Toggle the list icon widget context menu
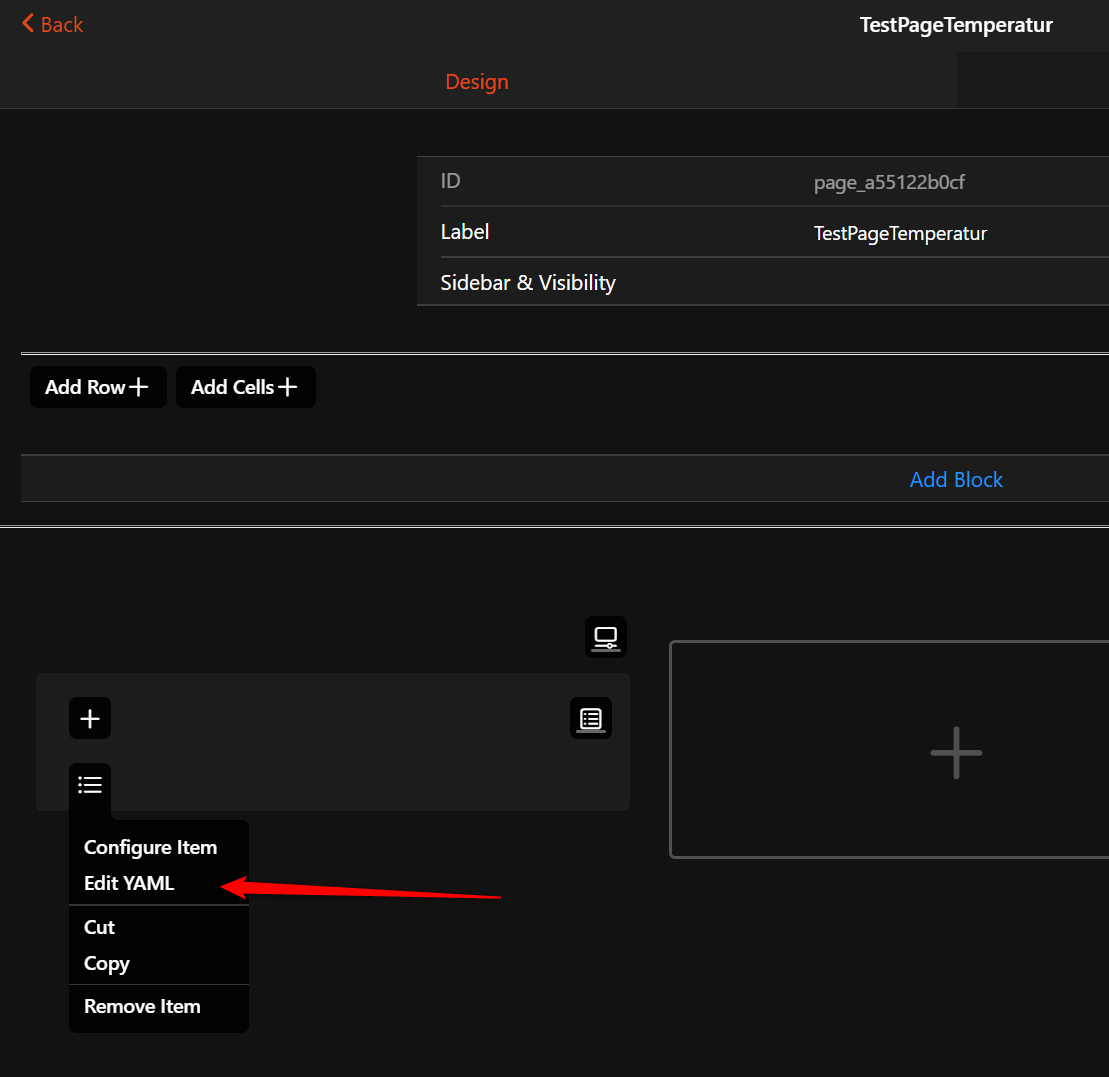 tap(90, 785)
